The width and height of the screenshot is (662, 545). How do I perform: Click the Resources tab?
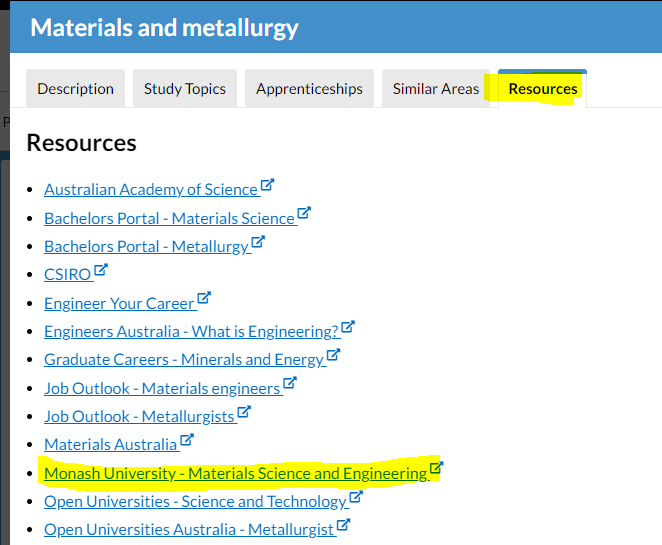pos(543,89)
